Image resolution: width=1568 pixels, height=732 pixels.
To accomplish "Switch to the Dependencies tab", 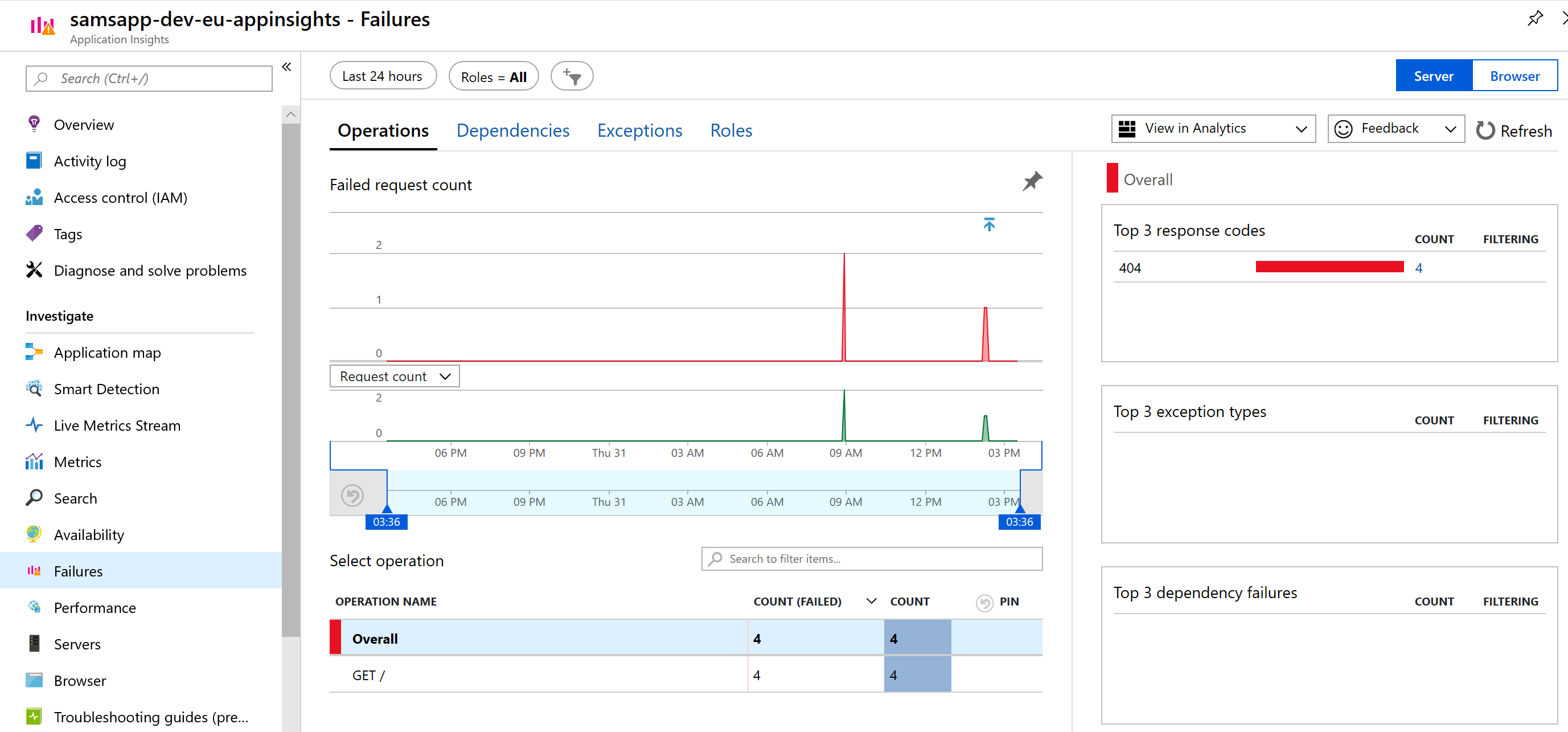I will tap(512, 130).
